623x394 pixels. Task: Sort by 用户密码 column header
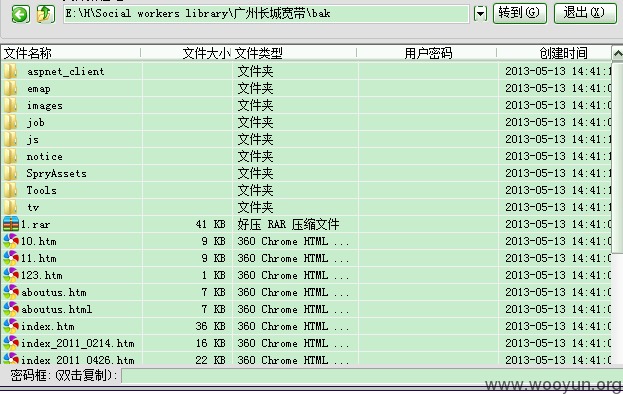point(427,53)
